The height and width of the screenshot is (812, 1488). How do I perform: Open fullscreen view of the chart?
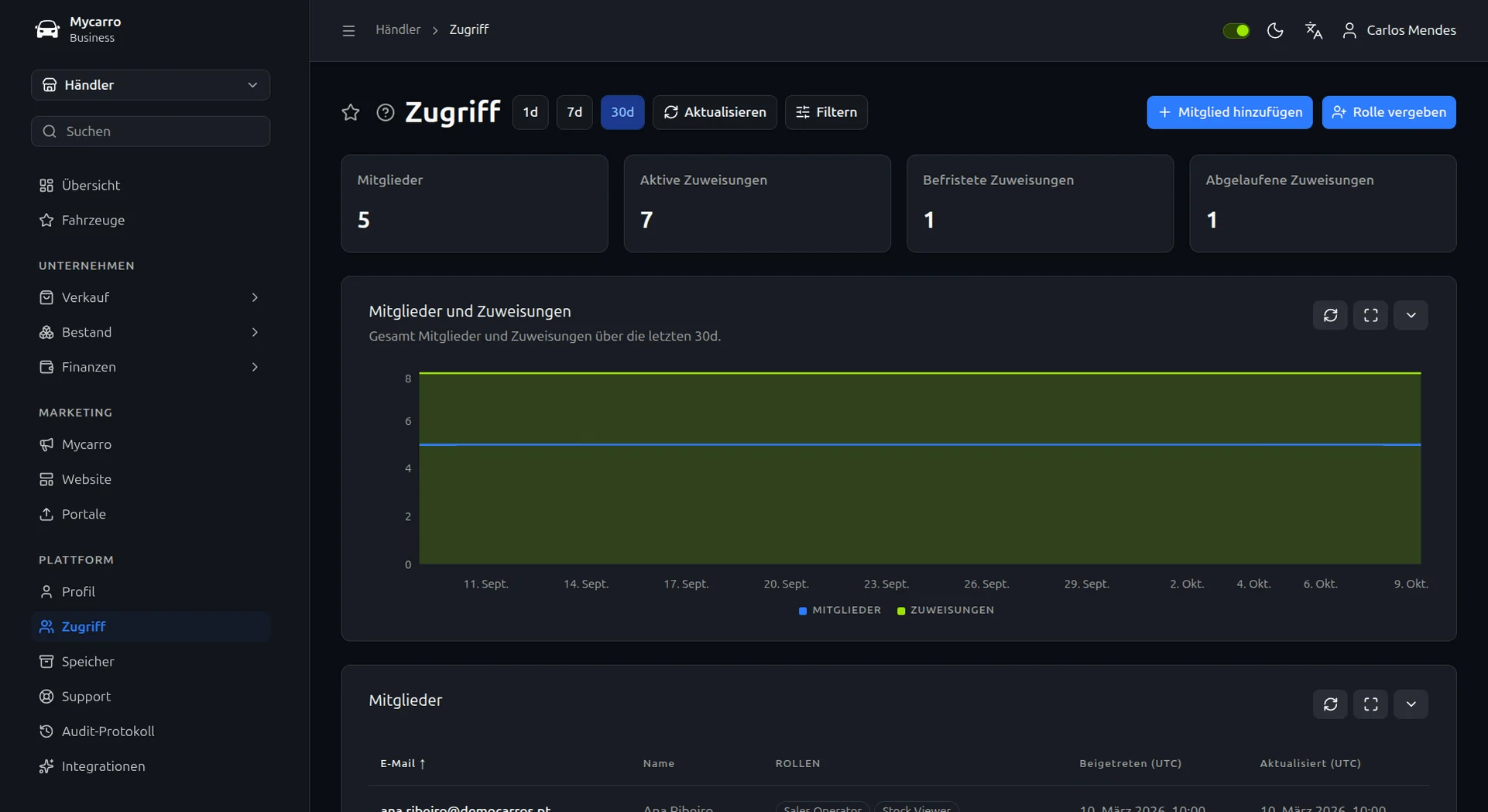[x=1370, y=315]
